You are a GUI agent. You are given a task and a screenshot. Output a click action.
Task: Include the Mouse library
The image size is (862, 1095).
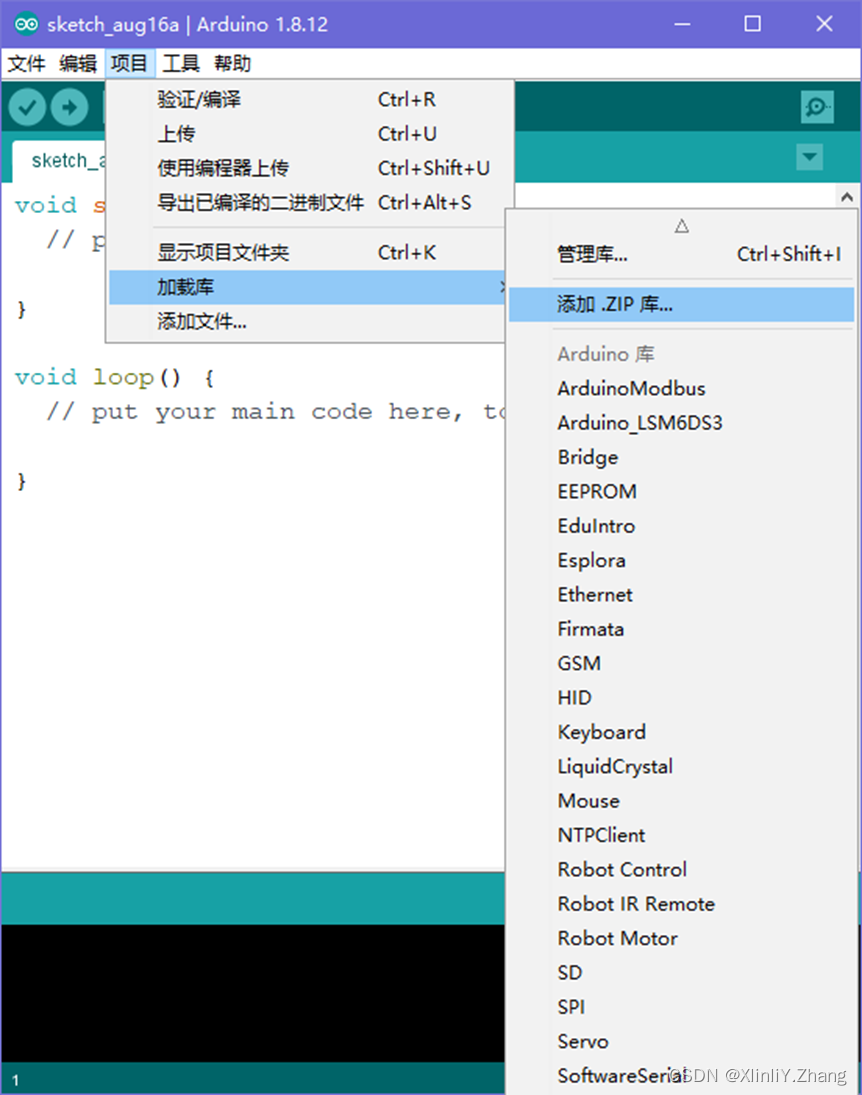(681, 801)
